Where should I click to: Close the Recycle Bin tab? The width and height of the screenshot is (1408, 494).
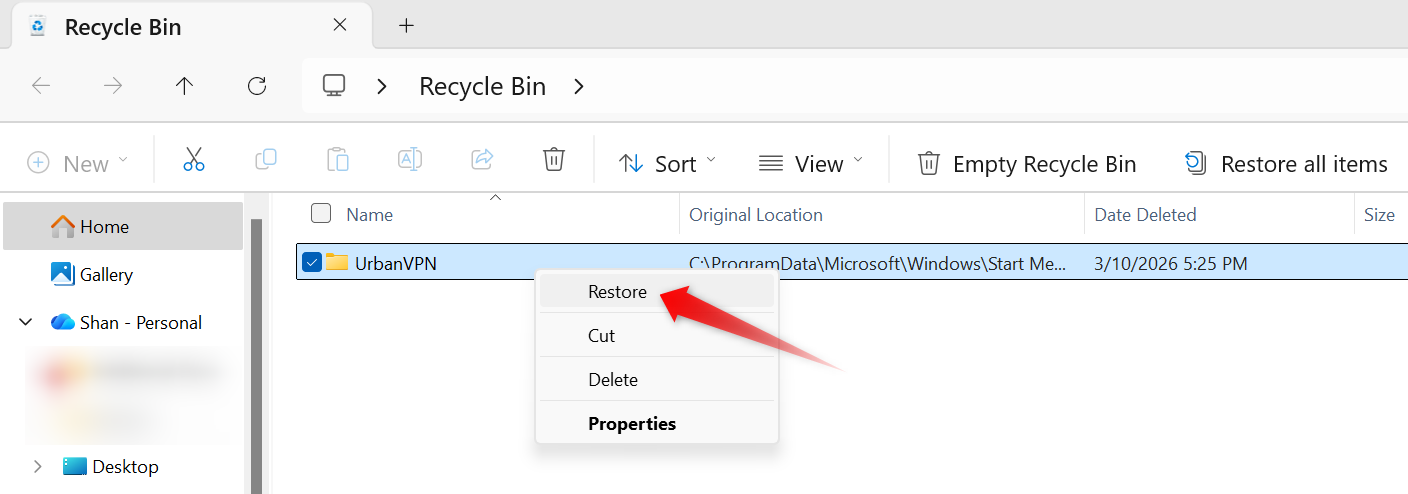coord(340,26)
